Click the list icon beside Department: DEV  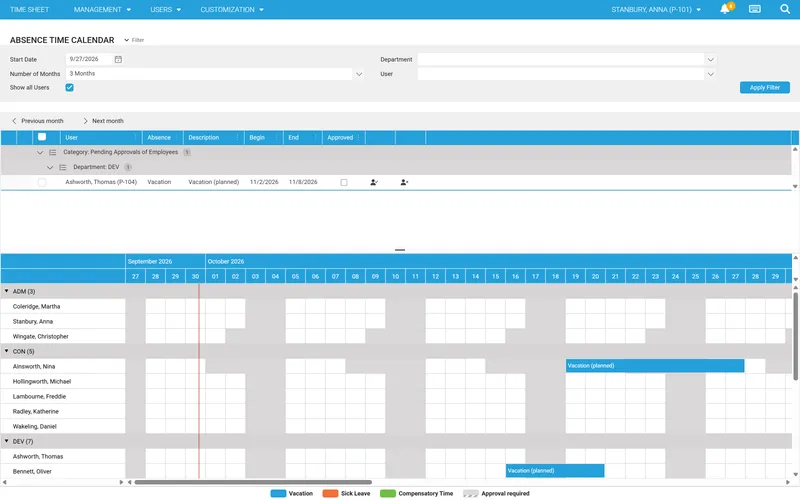pos(63,167)
